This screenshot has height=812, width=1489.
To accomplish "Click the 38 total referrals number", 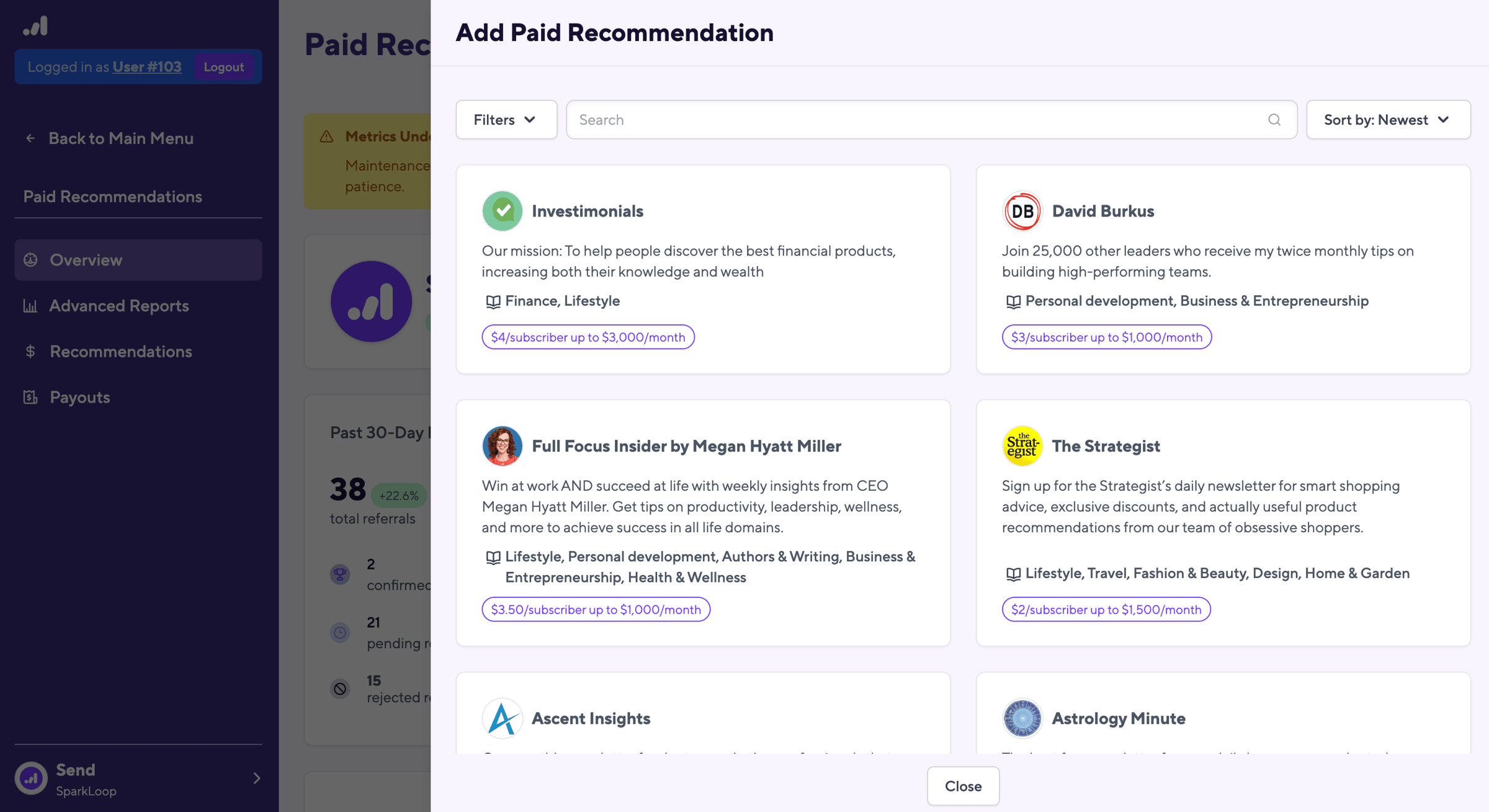I will 348,489.
